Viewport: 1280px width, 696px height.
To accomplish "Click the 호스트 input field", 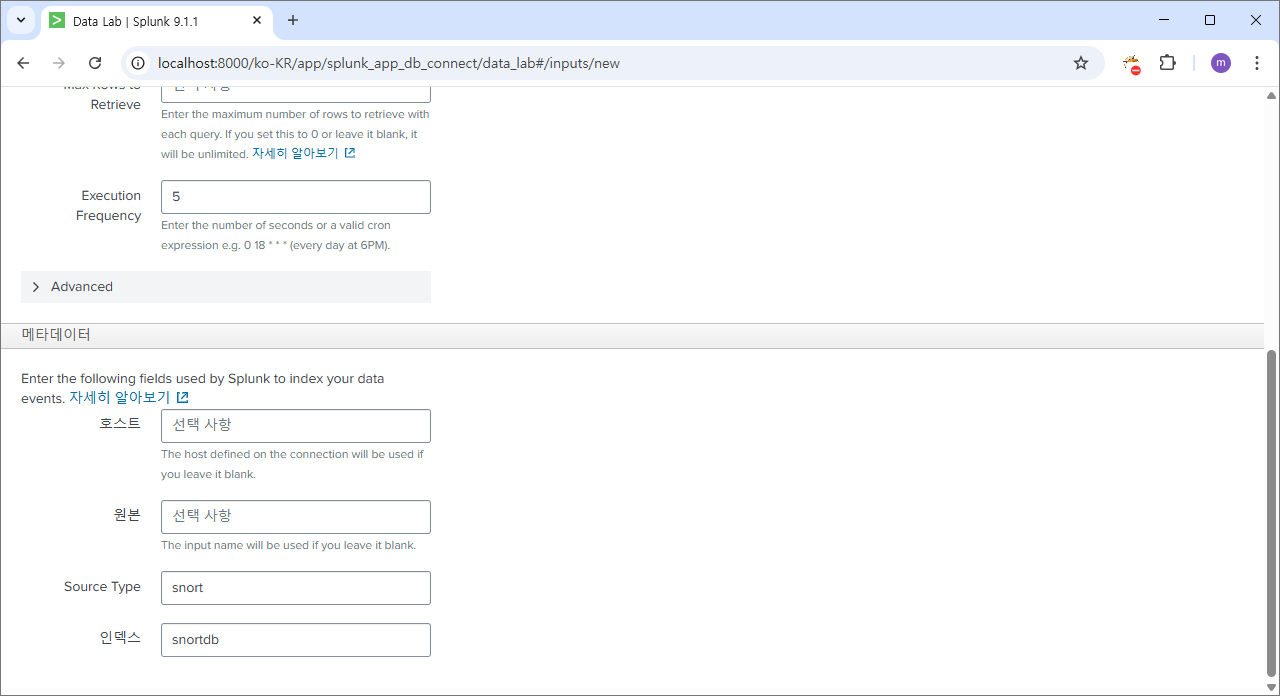I will 296,426.
